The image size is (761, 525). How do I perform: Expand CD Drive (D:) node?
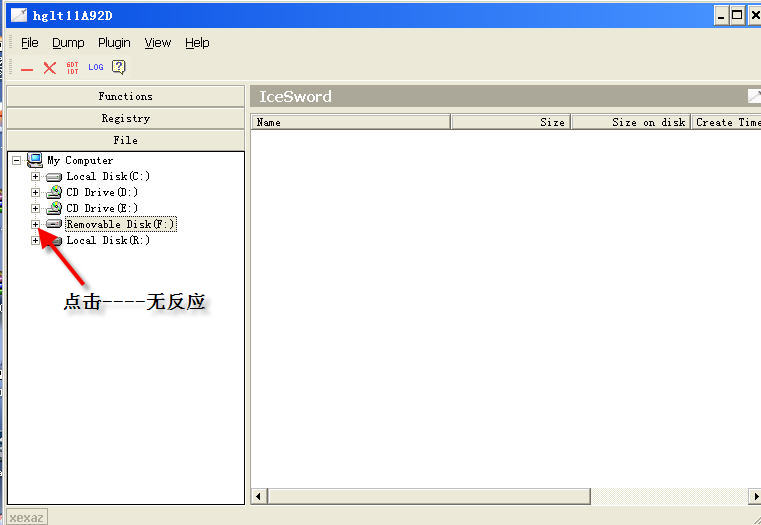pyautogui.click(x=35, y=192)
